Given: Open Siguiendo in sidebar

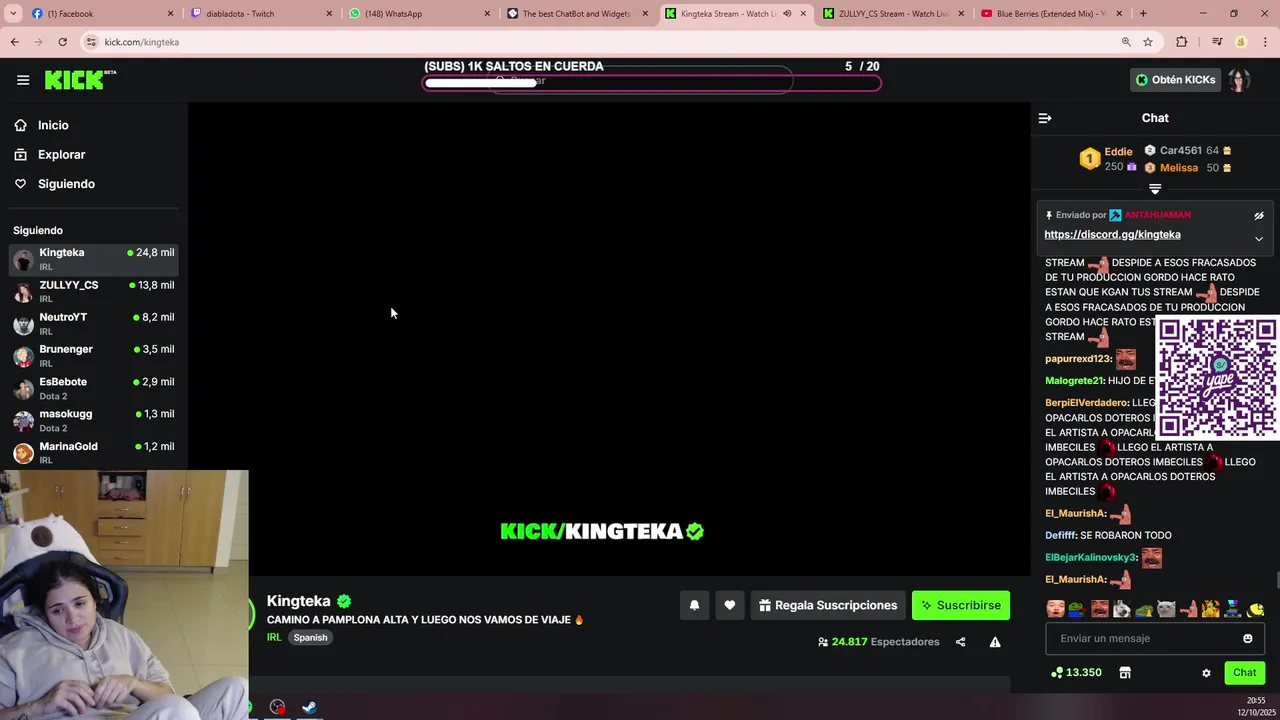Looking at the screenshot, I should 66,184.
